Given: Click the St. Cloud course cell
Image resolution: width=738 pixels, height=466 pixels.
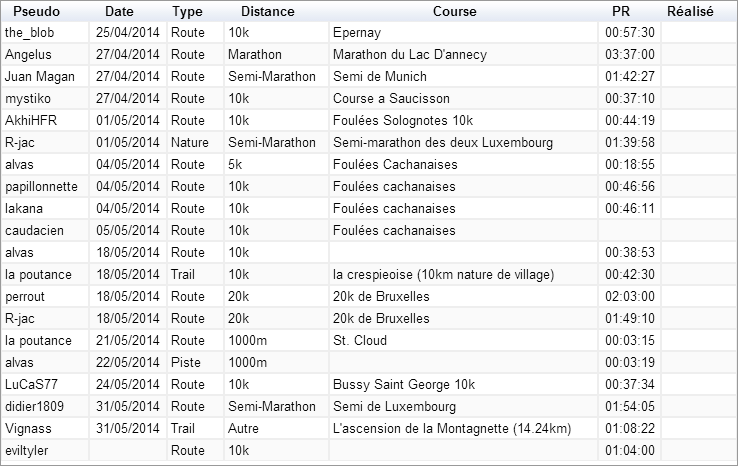Looking at the screenshot, I should pyautogui.click(x=463, y=340).
